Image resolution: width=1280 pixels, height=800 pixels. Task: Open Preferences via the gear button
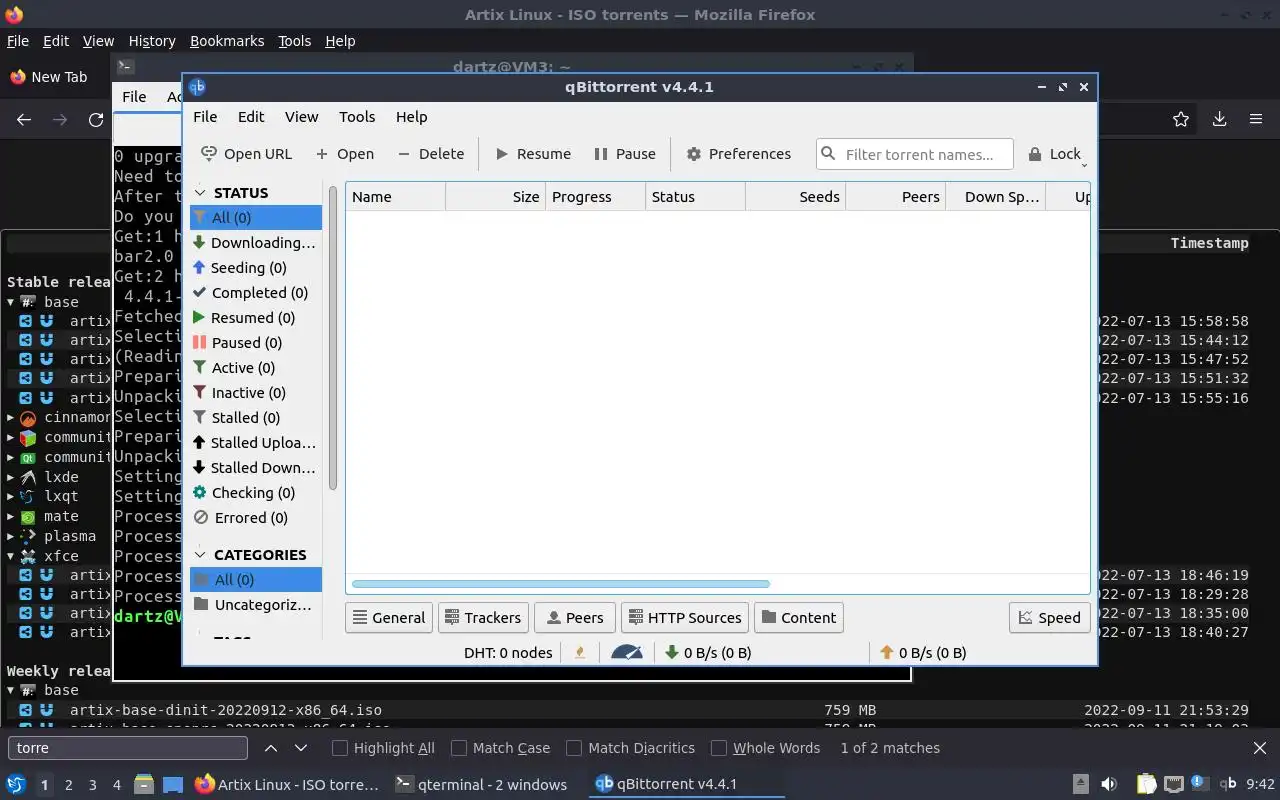click(x=739, y=154)
